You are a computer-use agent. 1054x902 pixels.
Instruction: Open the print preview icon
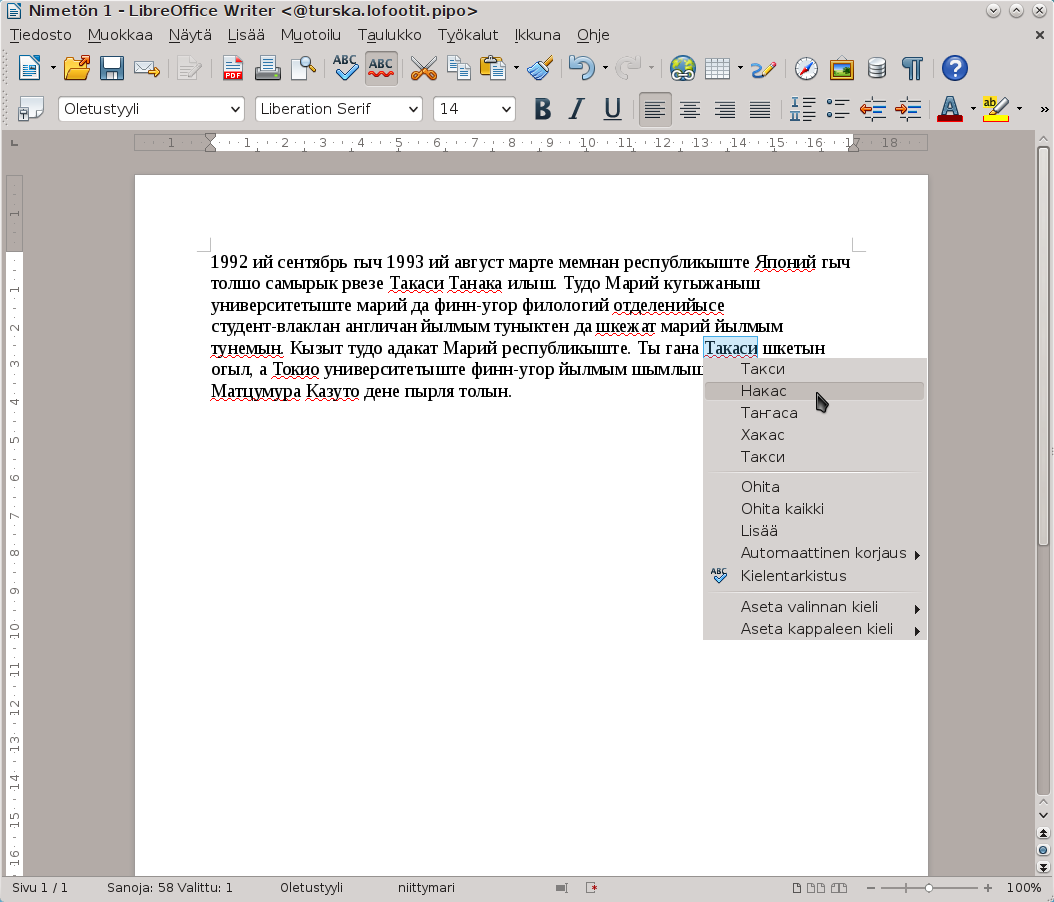303,69
